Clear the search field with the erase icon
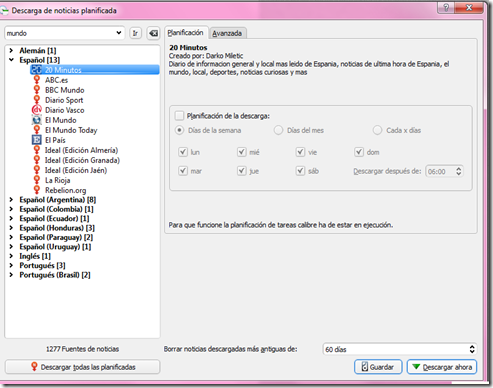Screen dimensions: 493x388 point(153,33)
